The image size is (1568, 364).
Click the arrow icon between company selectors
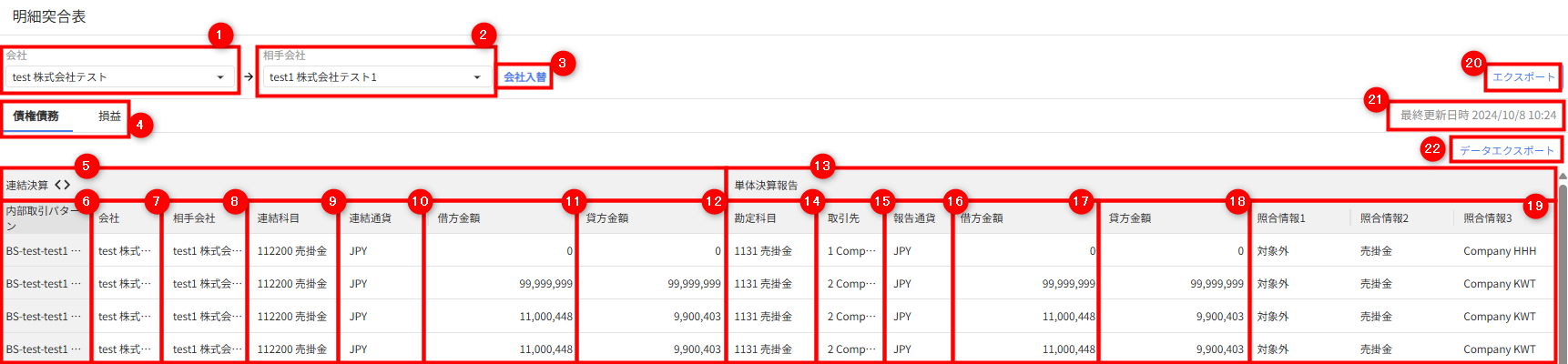(x=249, y=77)
